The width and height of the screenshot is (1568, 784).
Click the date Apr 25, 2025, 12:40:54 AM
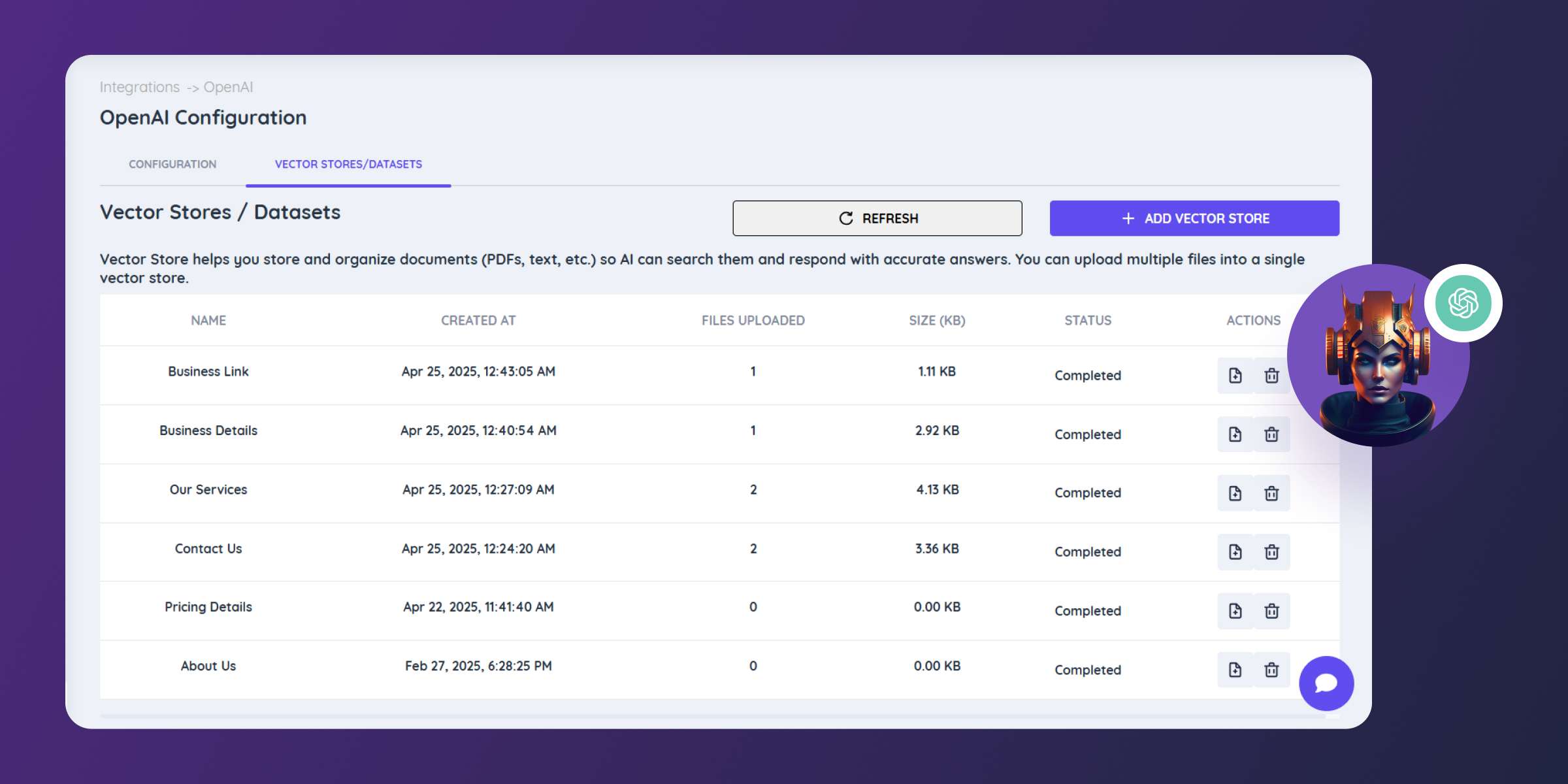click(x=478, y=431)
